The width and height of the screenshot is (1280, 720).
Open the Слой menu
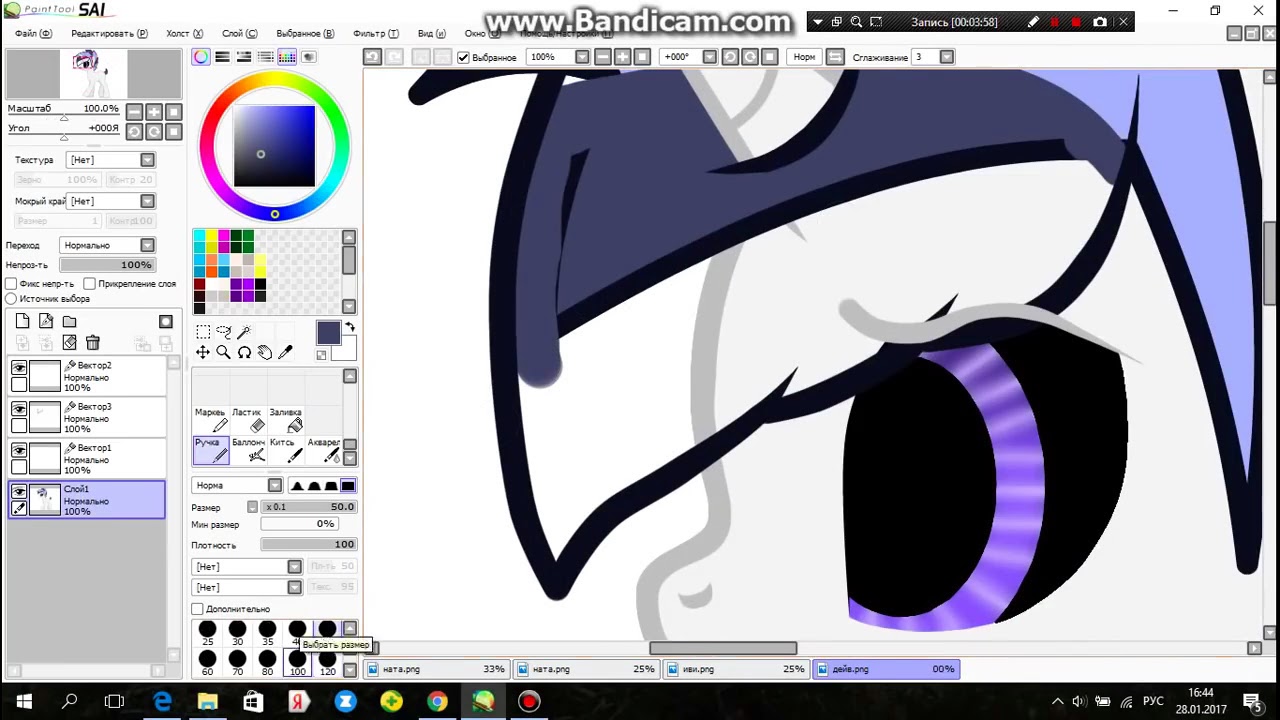[239, 33]
